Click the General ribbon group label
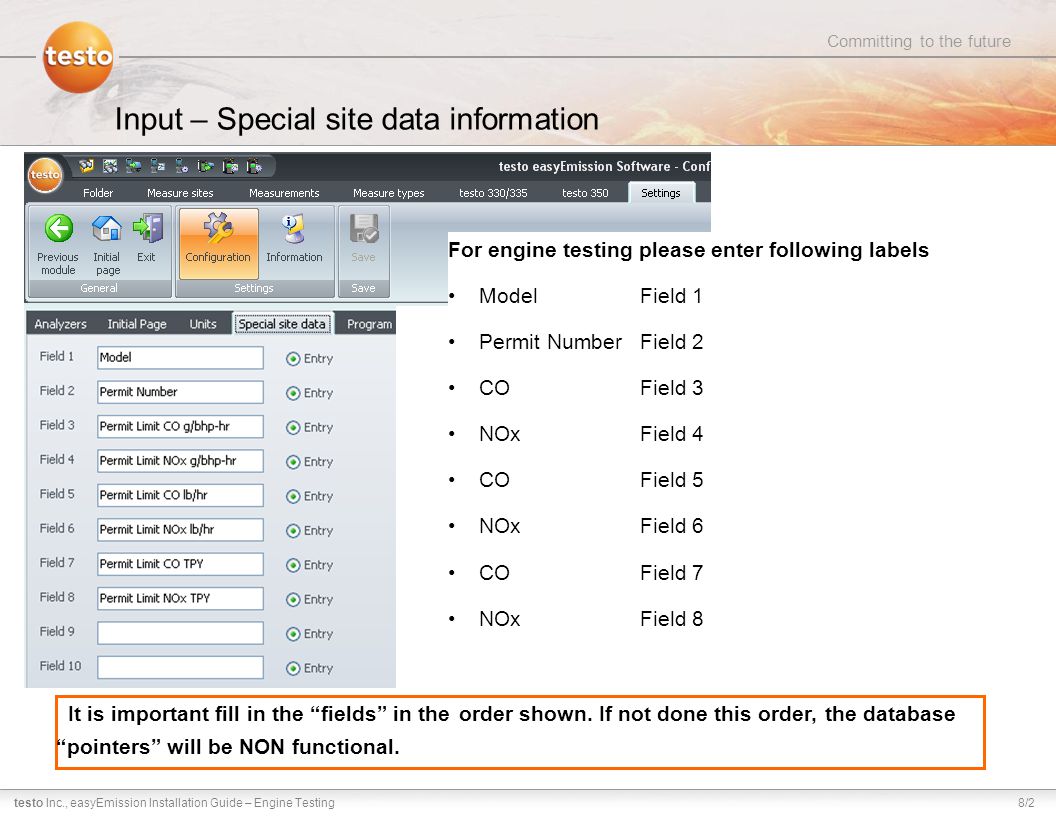 99,288
